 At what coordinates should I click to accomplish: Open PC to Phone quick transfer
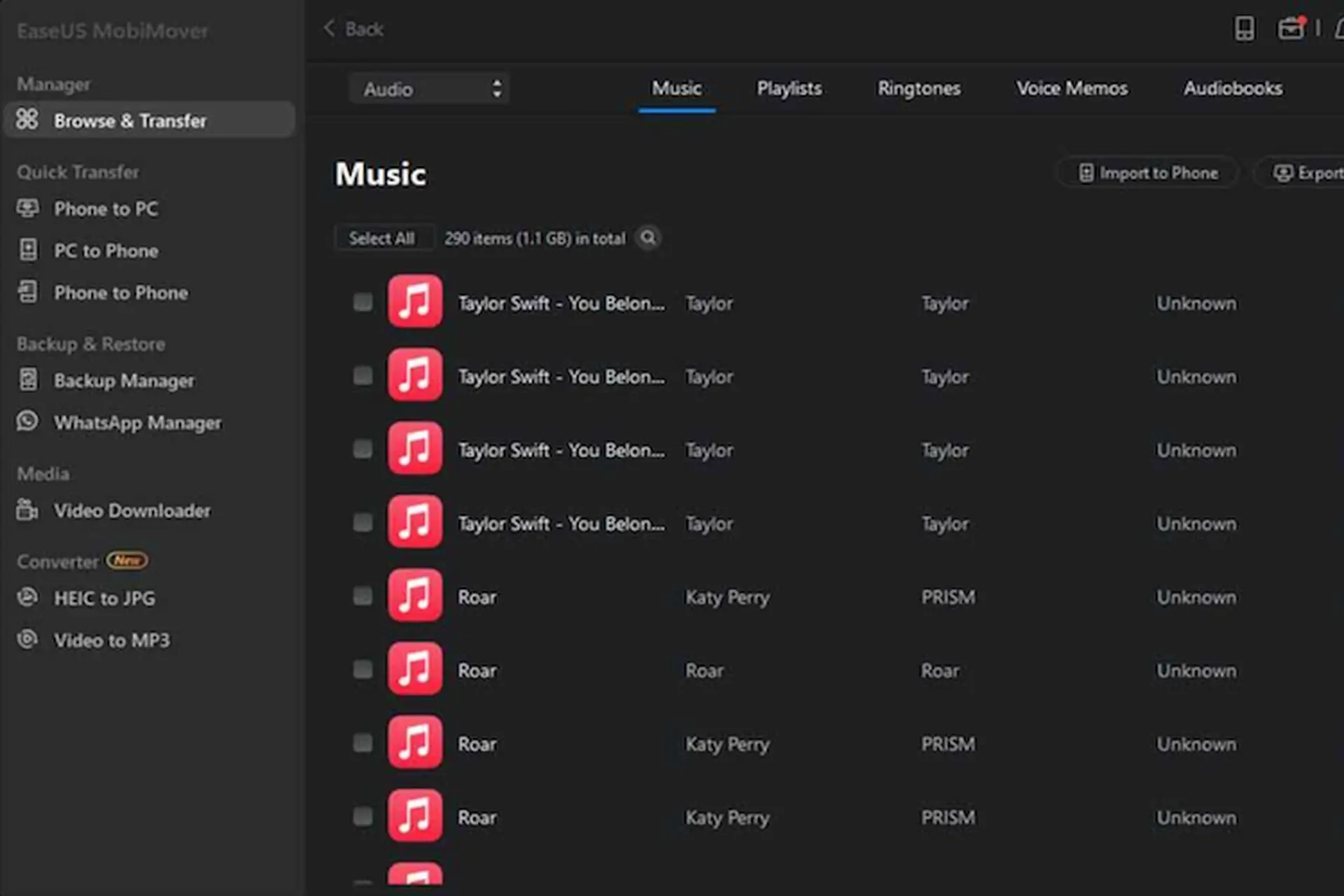(x=106, y=251)
